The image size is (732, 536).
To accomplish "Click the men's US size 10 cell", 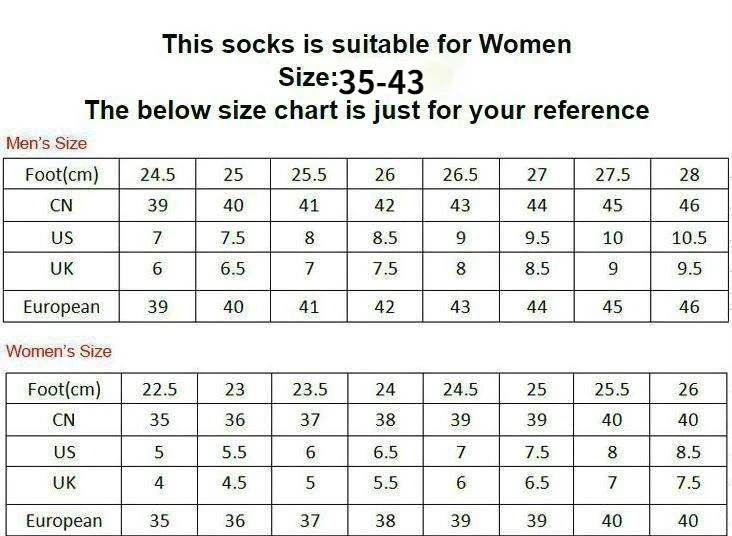I will (x=613, y=237).
